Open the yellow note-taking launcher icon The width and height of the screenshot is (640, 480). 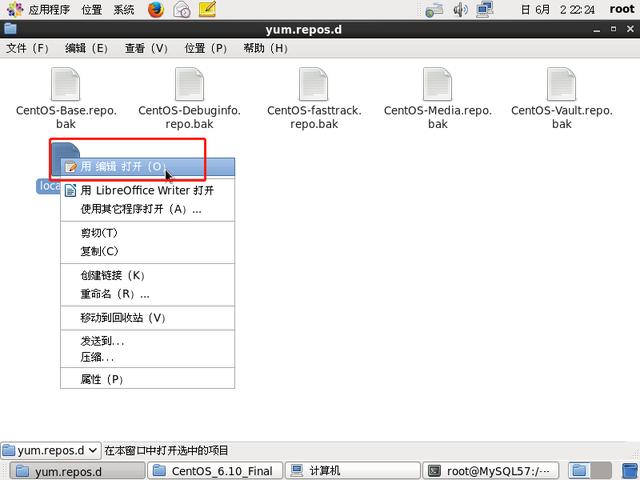pyautogui.click(x=207, y=9)
